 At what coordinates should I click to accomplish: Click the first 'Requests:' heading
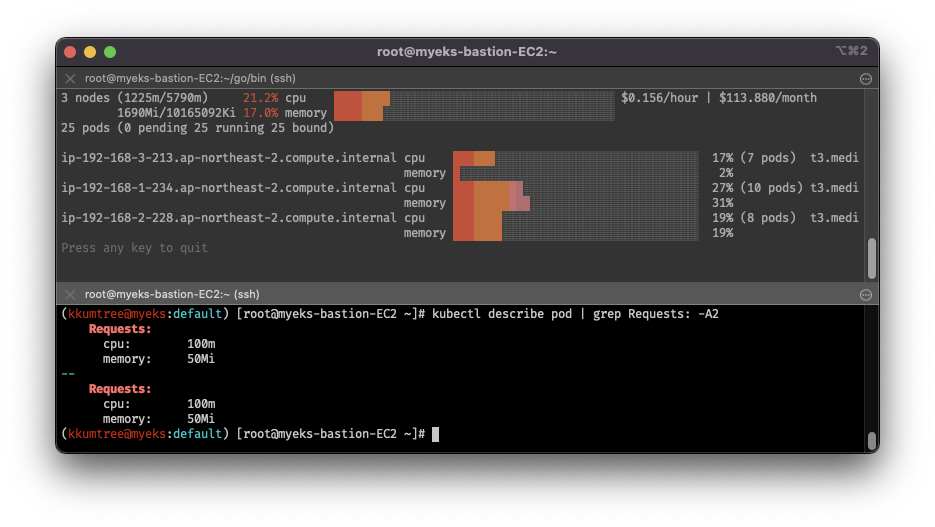pos(120,329)
